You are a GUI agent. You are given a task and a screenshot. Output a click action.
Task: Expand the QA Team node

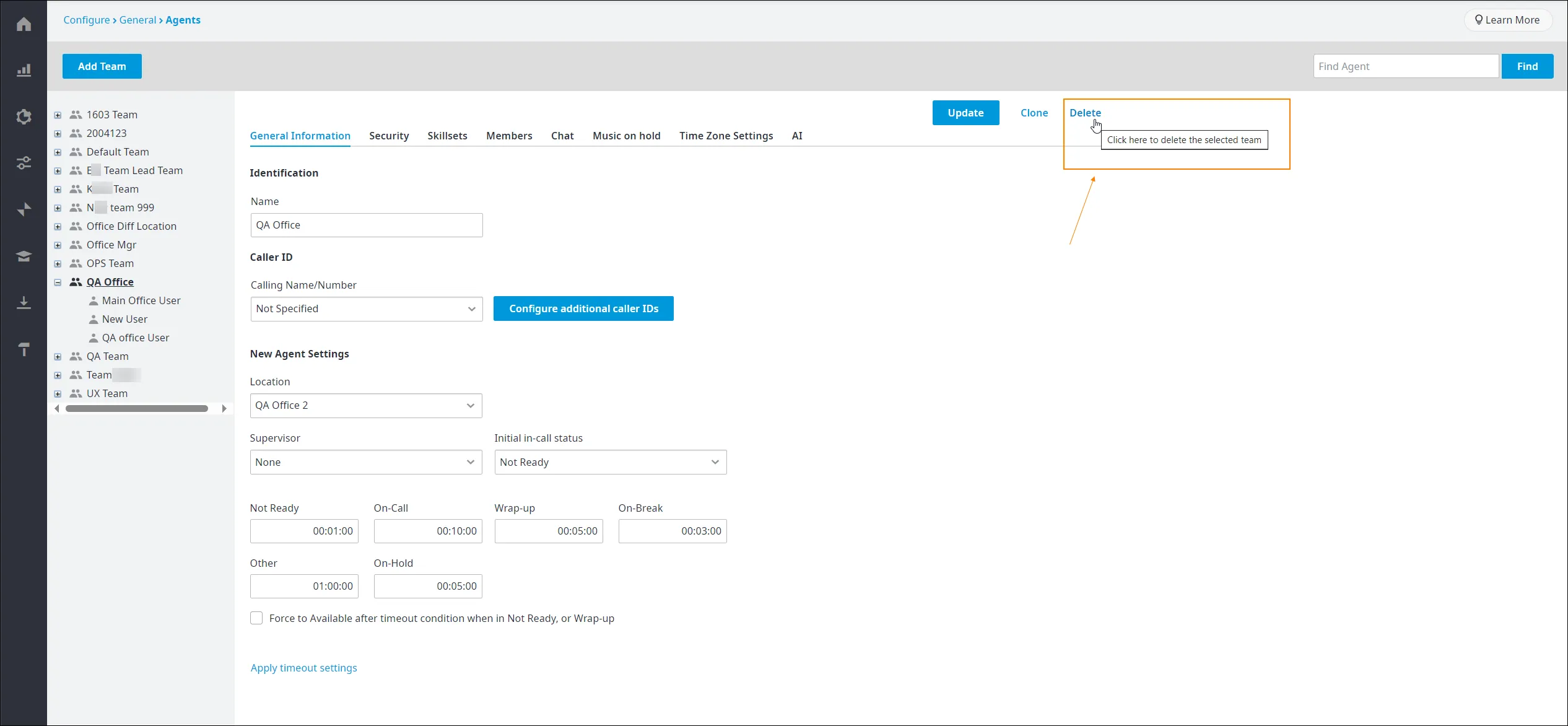[x=58, y=357]
